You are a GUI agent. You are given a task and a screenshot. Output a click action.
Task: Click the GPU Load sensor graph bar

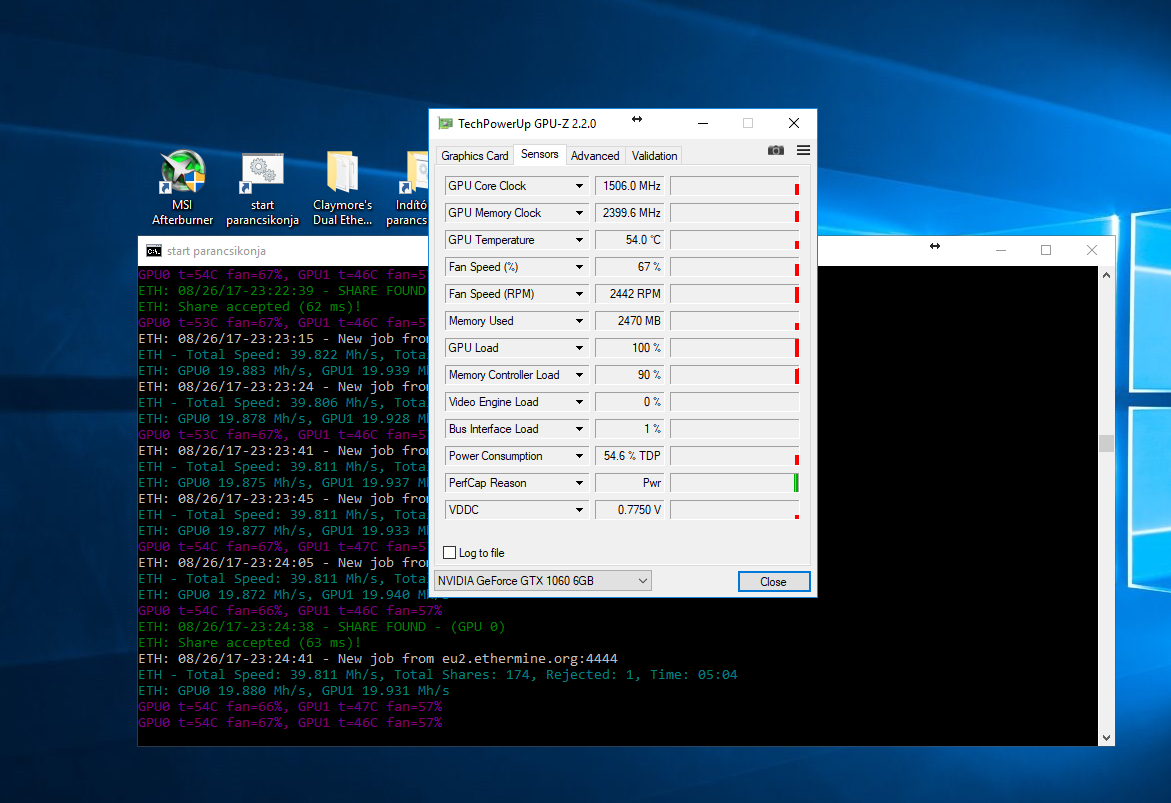(x=734, y=348)
